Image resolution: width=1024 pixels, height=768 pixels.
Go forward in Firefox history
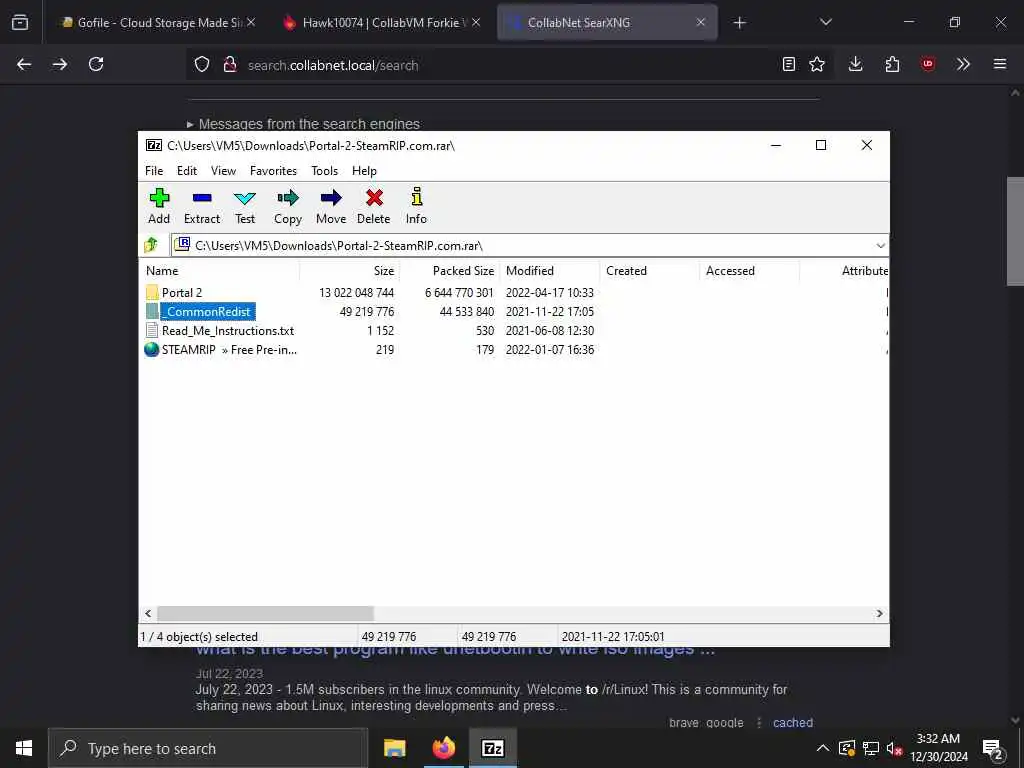[x=60, y=64]
